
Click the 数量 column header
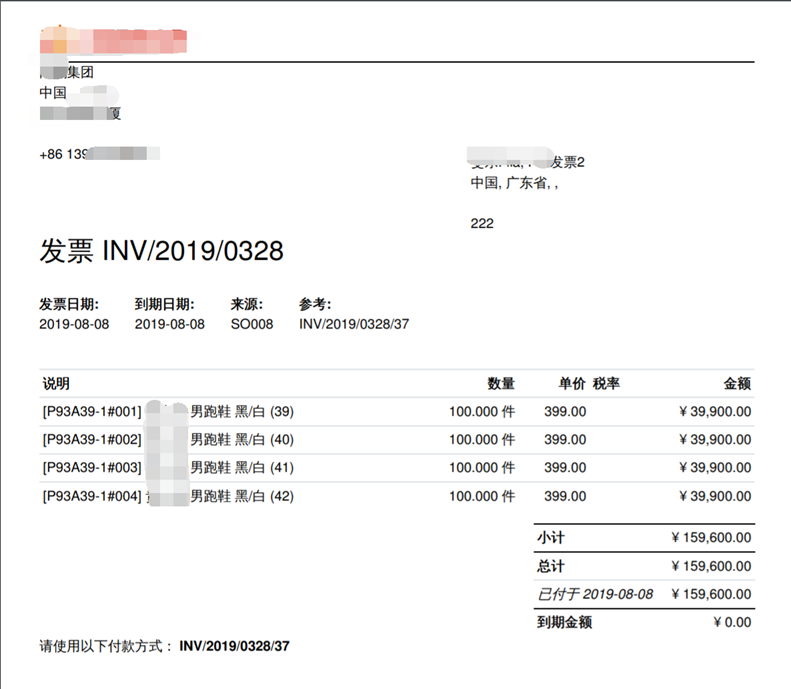point(501,383)
